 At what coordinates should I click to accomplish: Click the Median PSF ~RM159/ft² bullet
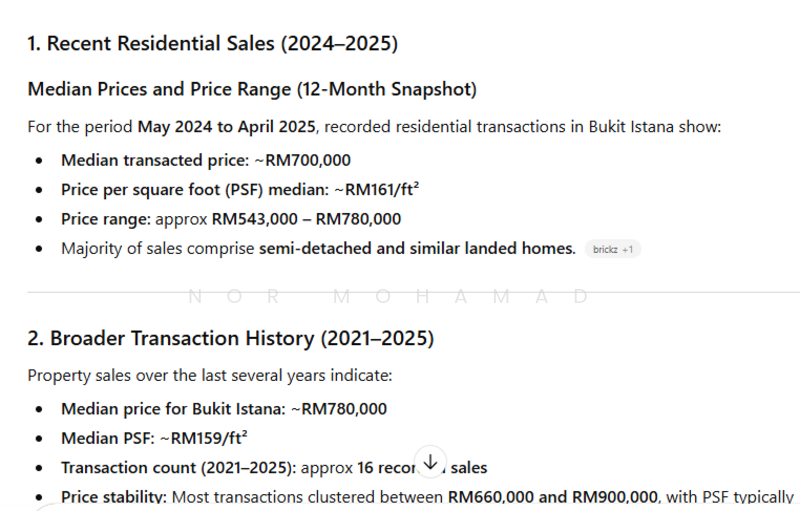point(153,437)
